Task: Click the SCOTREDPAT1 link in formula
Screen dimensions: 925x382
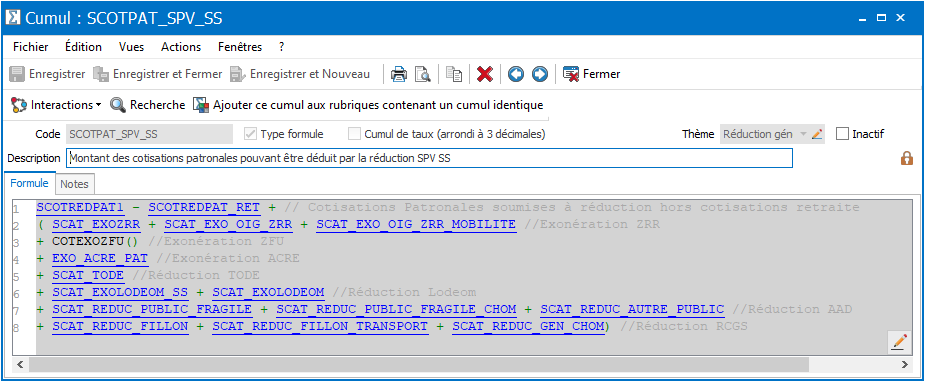Action: click(80, 208)
